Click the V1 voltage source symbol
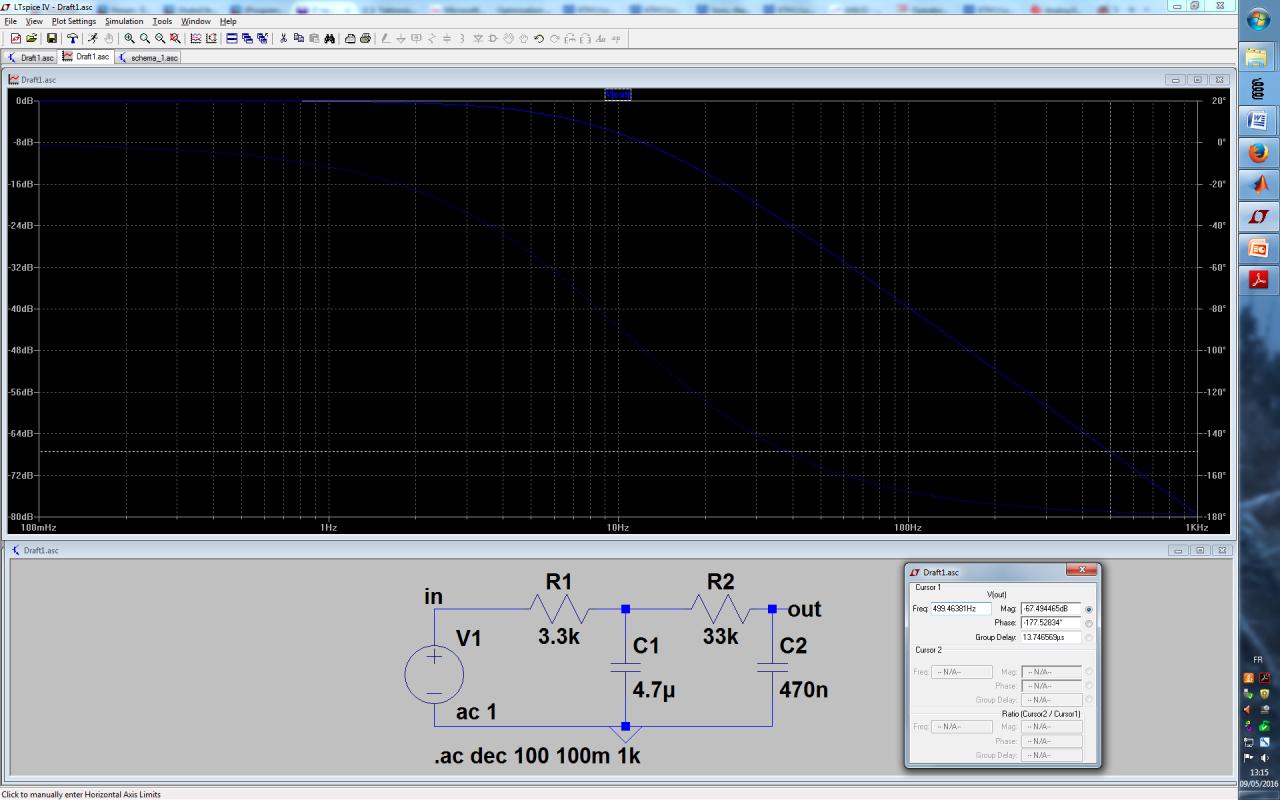1280x800 pixels. click(x=434, y=673)
